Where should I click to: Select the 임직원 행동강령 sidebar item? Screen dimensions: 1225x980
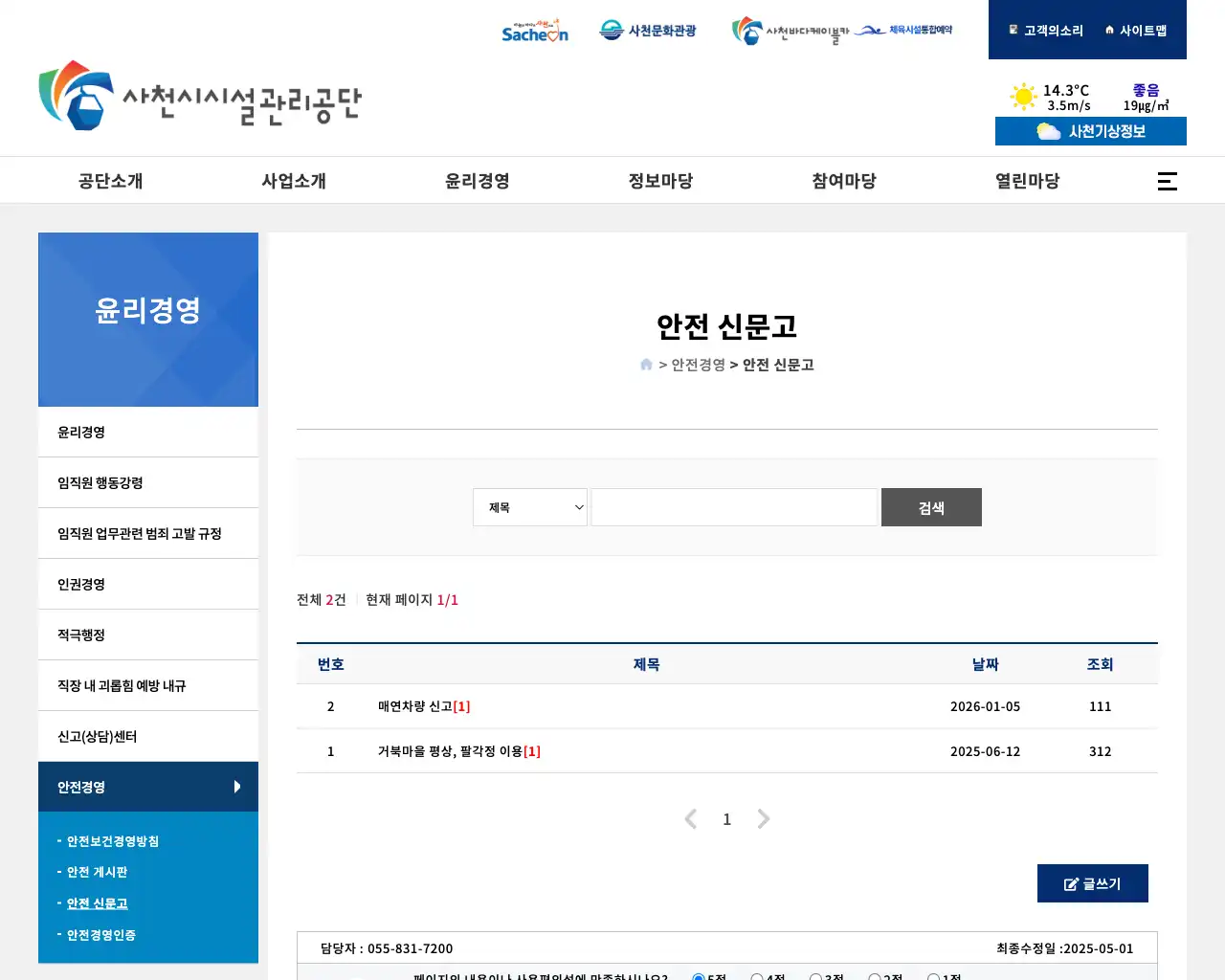click(x=148, y=482)
